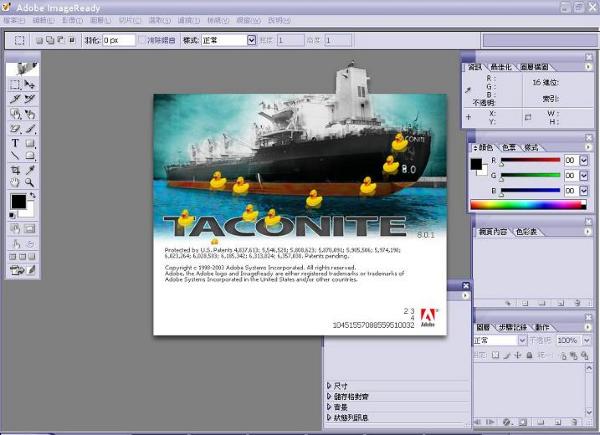Expand the 狀態列訊息 section
This screenshot has height=435, width=600.
pyautogui.click(x=329, y=417)
